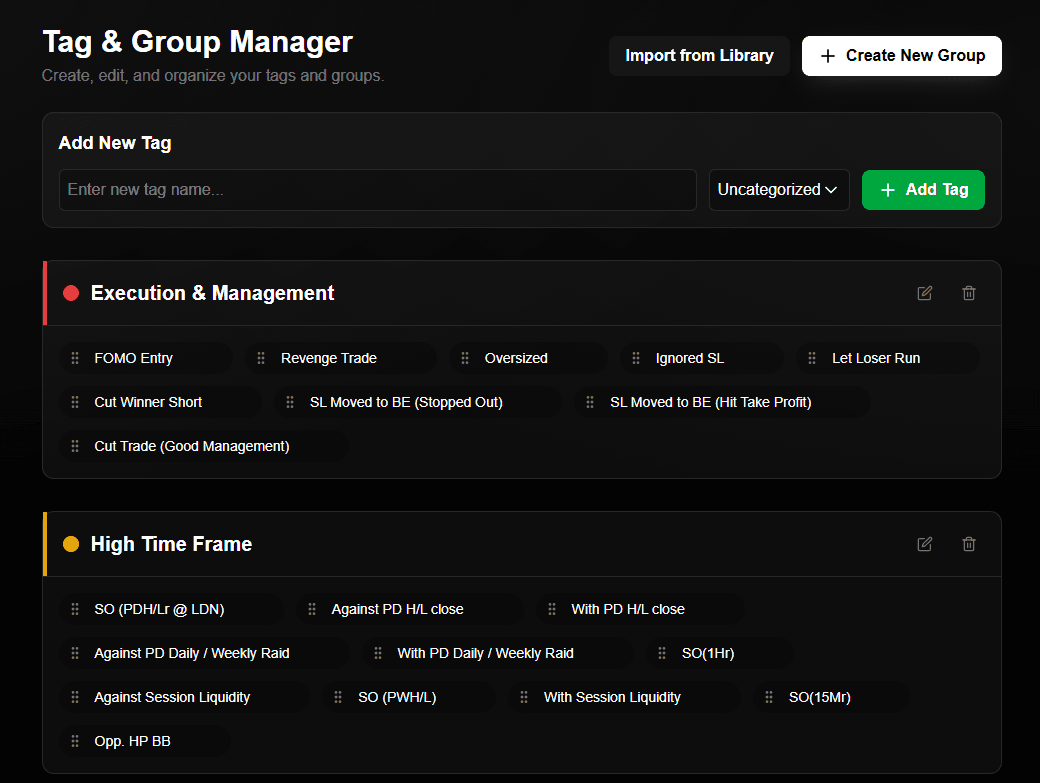1040x783 pixels.
Task: Grab handle of SL Moved to BE (Stopped Out)
Action: (290, 402)
